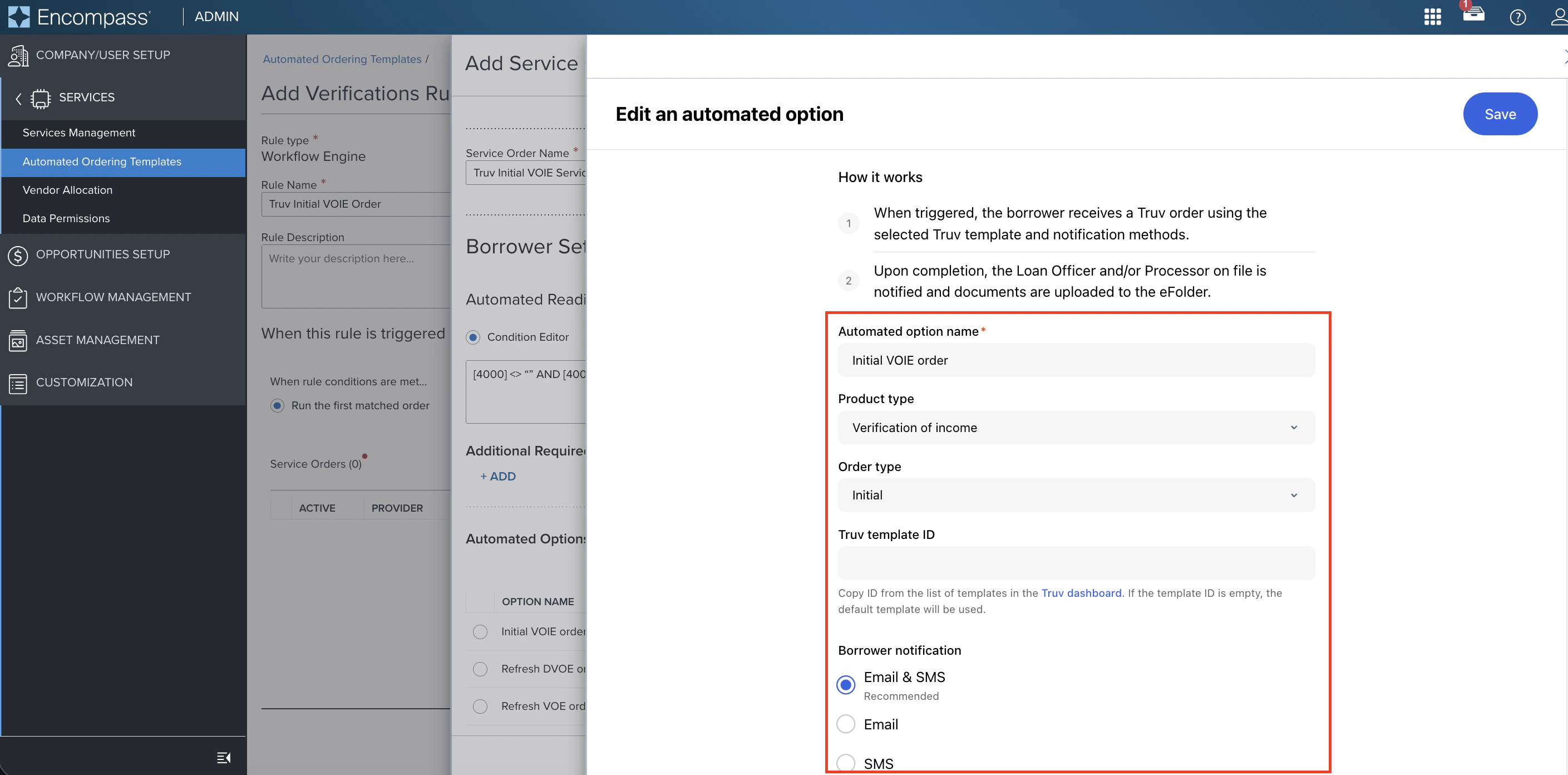The width and height of the screenshot is (1568, 775).
Task: Click the Workflow Management clipboard icon
Action: [x=17, y=297]
